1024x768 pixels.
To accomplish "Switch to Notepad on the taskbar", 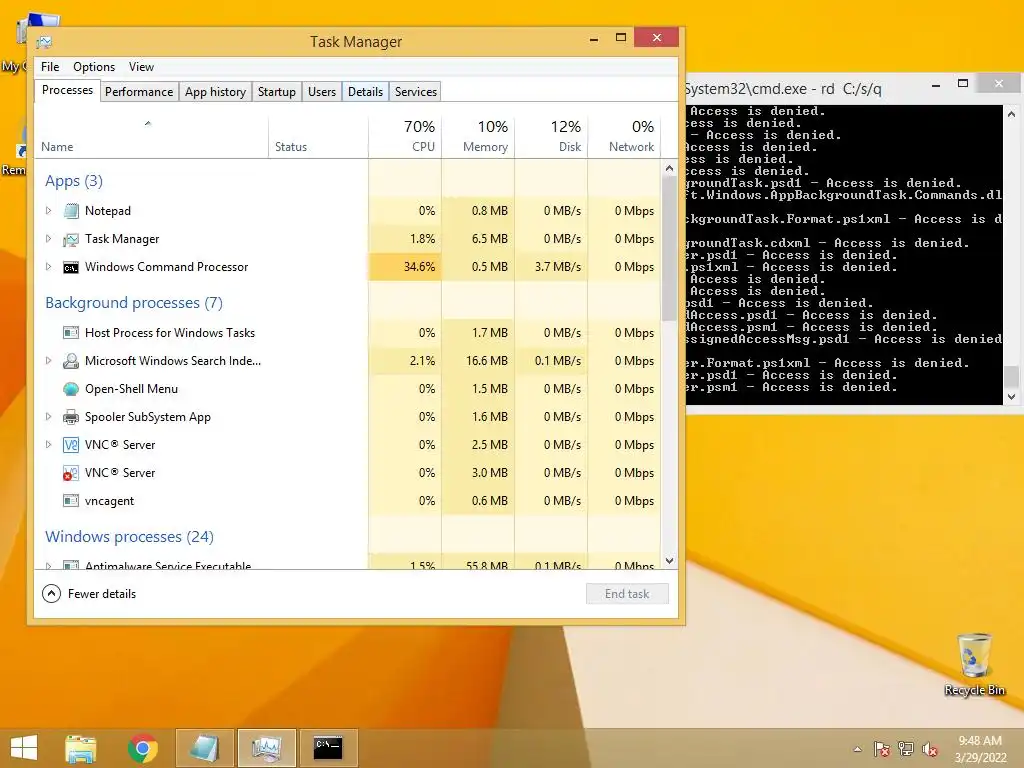I will pyautogui.click(x=204, y=748).
